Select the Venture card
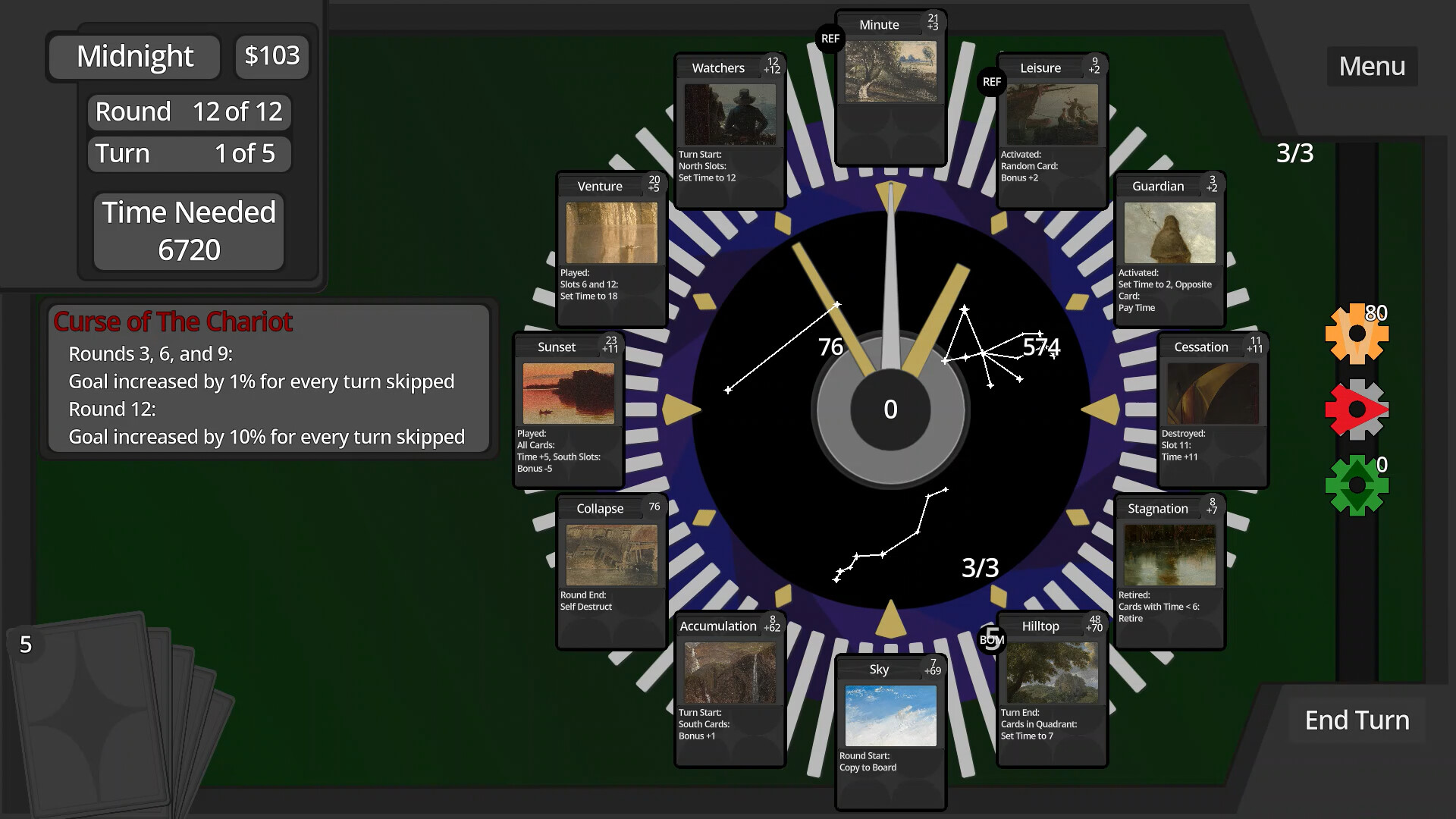The width and height of the screenshot is (1456, 819). [x=612, y=249]
